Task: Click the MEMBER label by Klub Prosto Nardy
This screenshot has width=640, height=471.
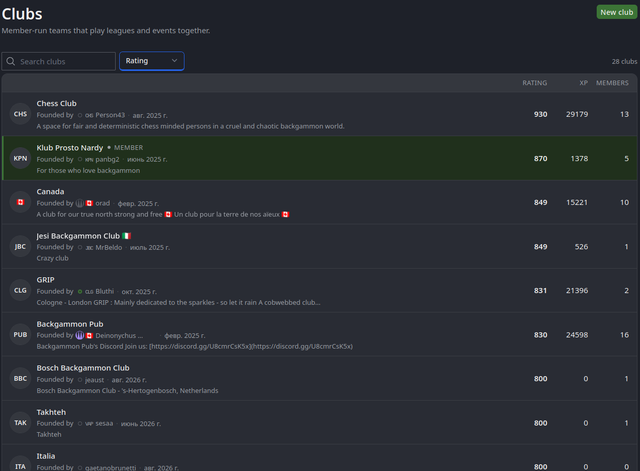Action: click(129, 148)
